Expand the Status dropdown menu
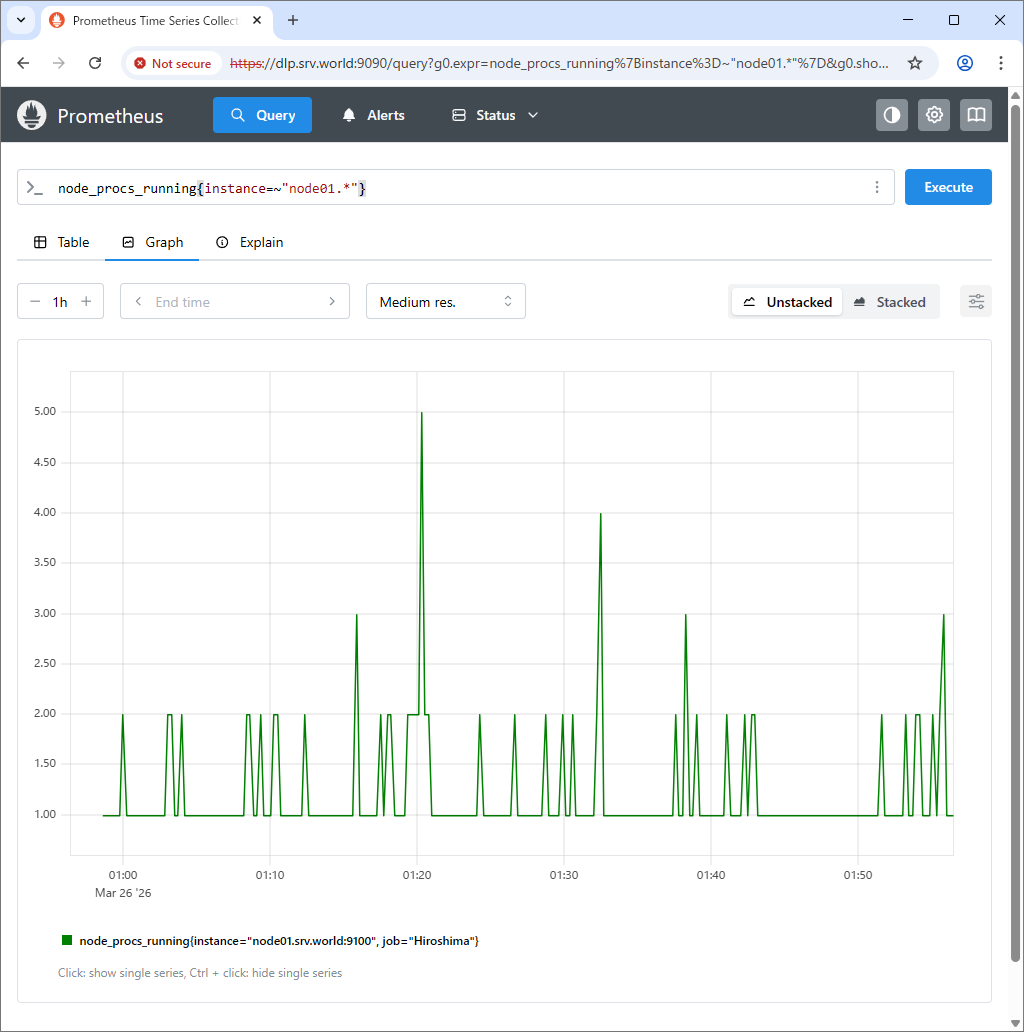The width and height of the screenshot is (1024, 1032). point(495,115)
